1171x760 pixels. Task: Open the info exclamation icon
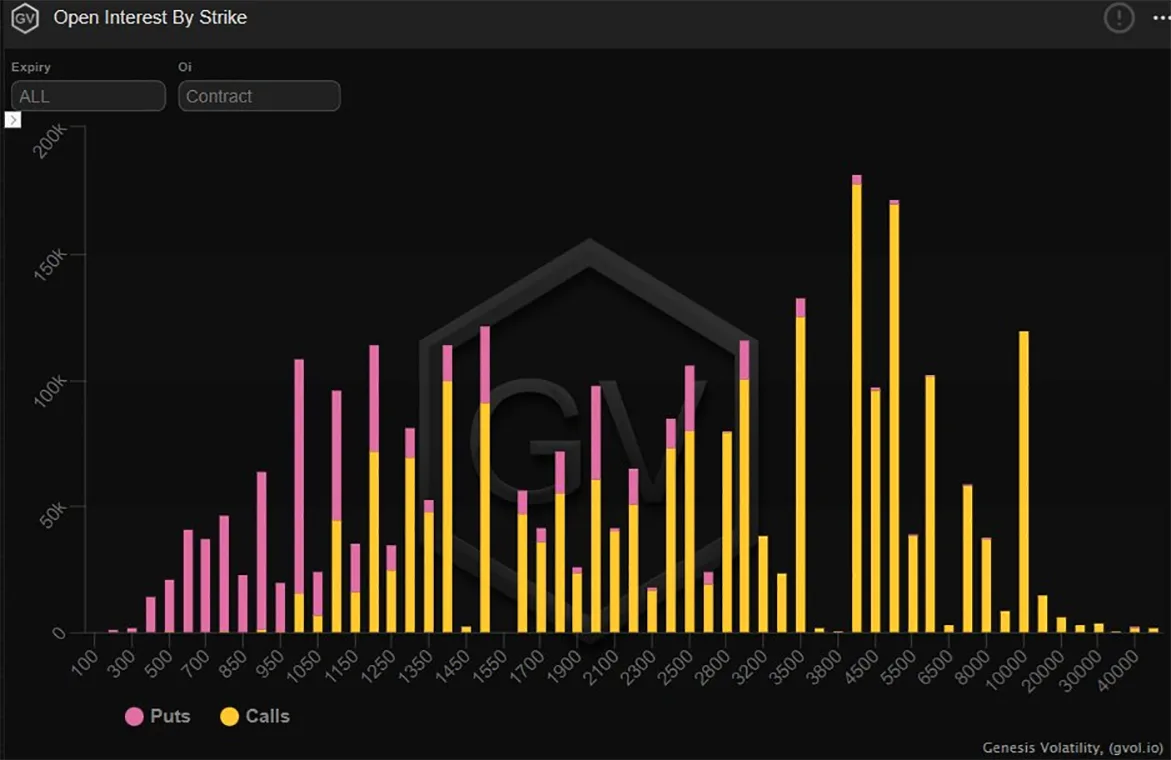[1118, 18]
